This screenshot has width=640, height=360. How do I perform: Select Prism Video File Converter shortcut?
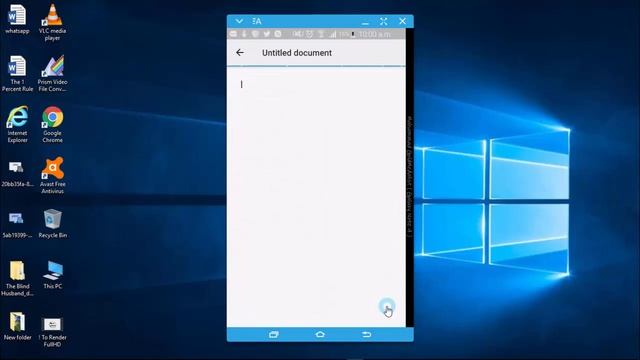point(52,73)
